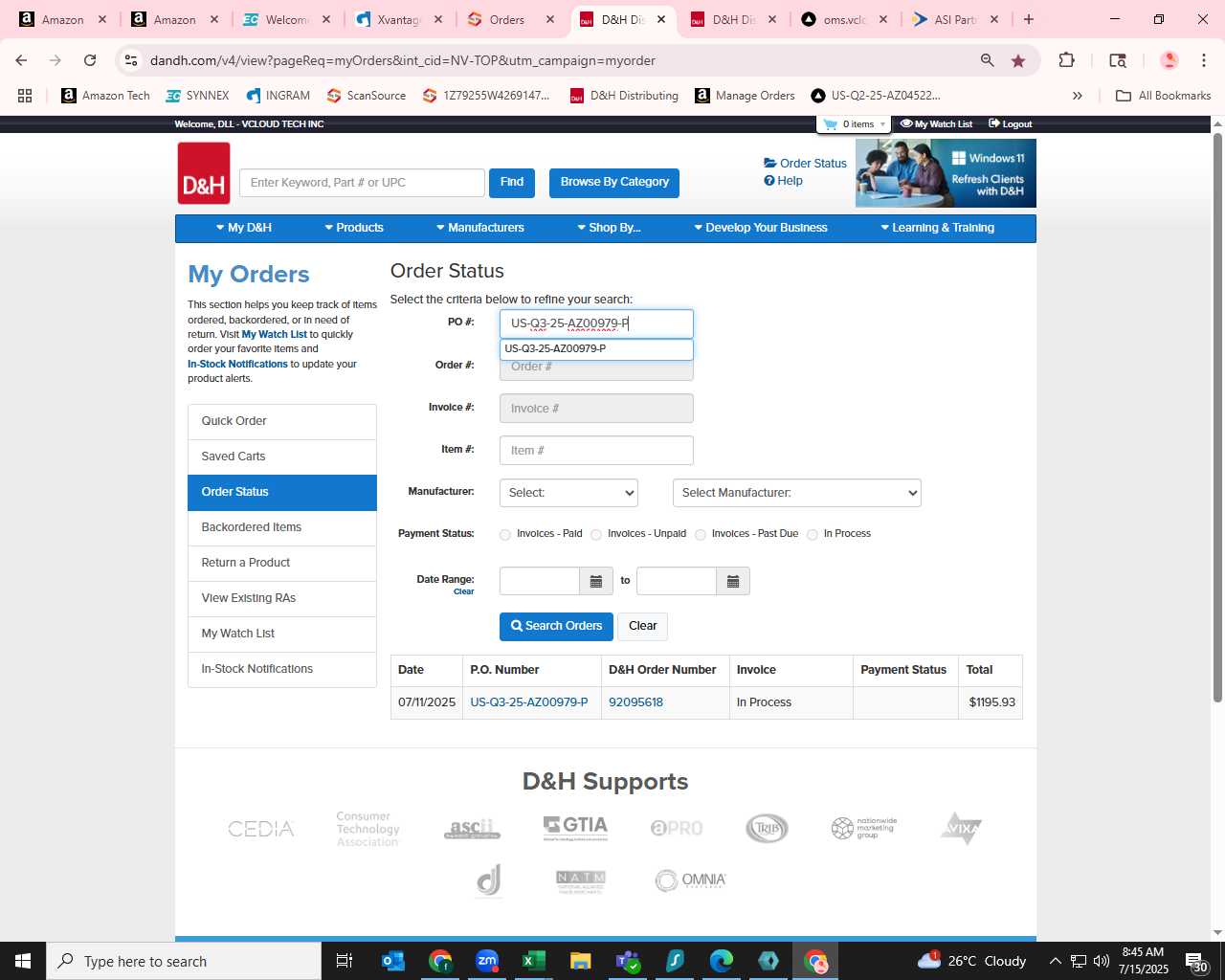The height and width of the screenshot is (980, 1225).
Task: Click the Find button
Action: (512, 182)
